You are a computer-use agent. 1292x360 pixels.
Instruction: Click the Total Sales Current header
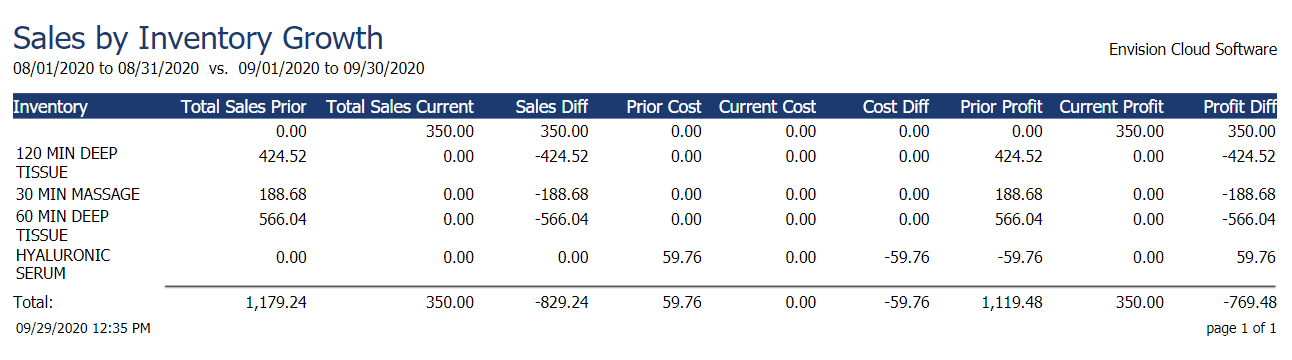click(400, 107)
